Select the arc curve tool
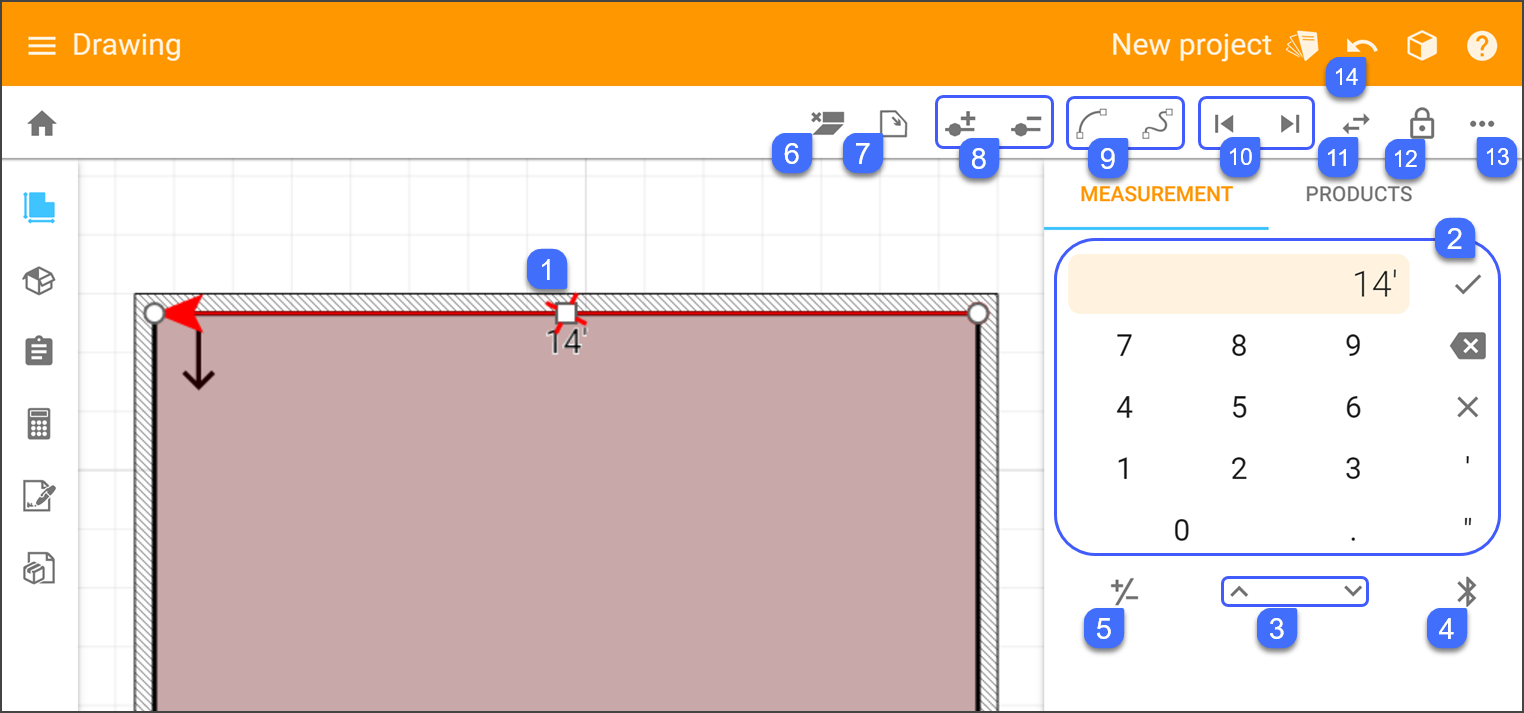The height and width of the screenshot is (713, 1524). pos(1093,124)
